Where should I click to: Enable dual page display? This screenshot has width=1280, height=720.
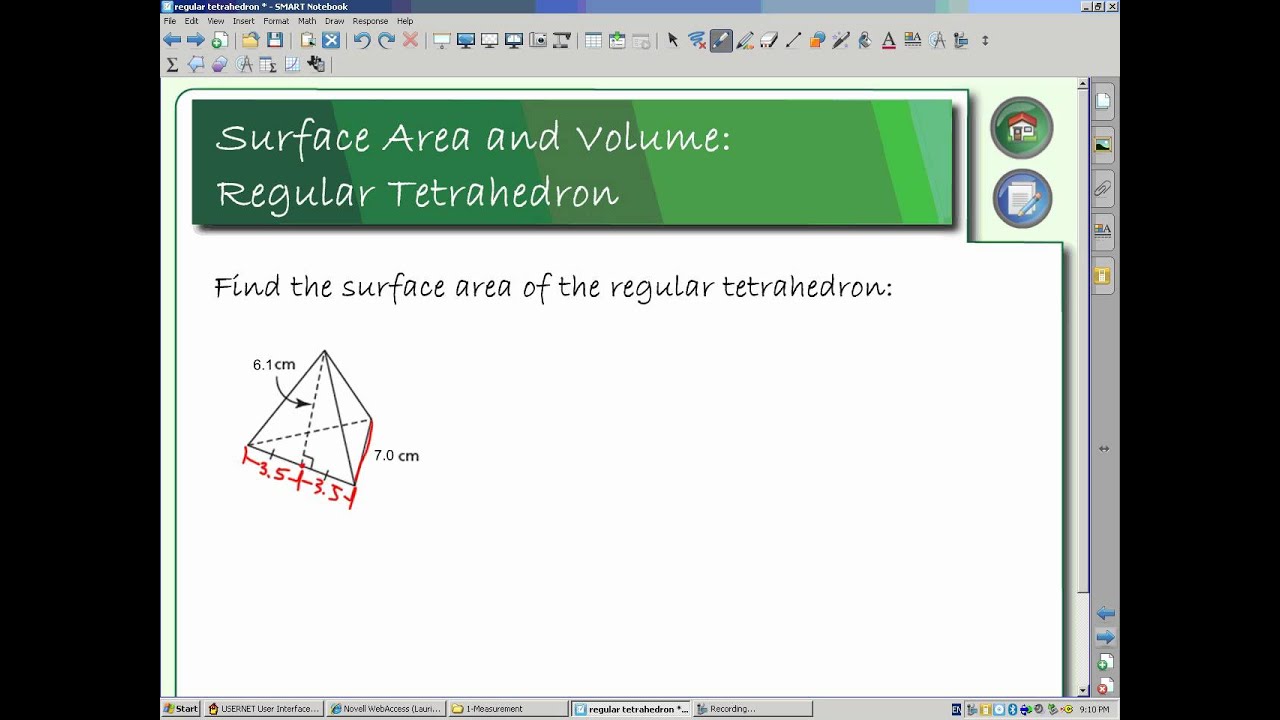[x=513, y=40]
